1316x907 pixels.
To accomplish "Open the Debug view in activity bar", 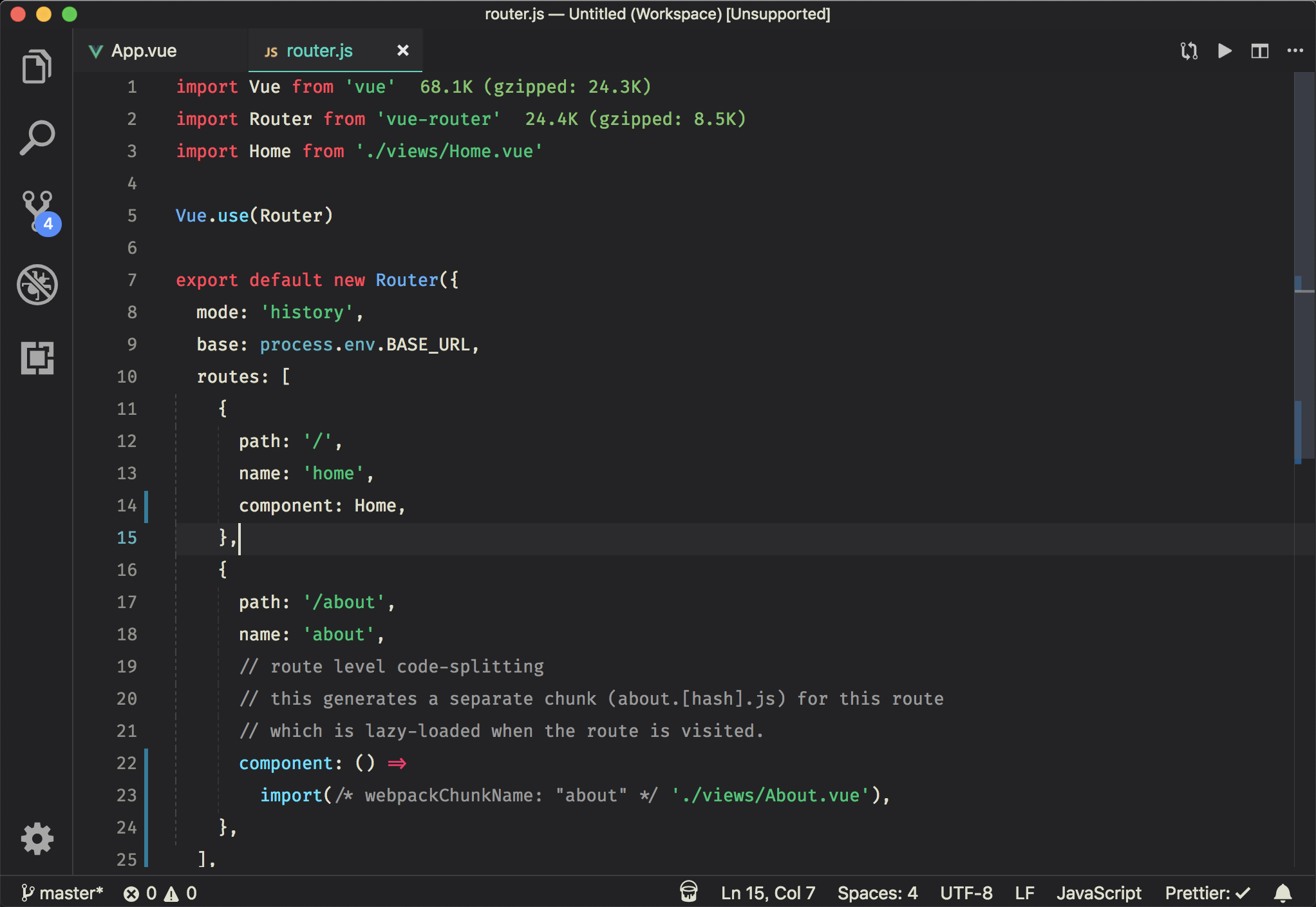I will pyautogui.click(x=37, y=284).
